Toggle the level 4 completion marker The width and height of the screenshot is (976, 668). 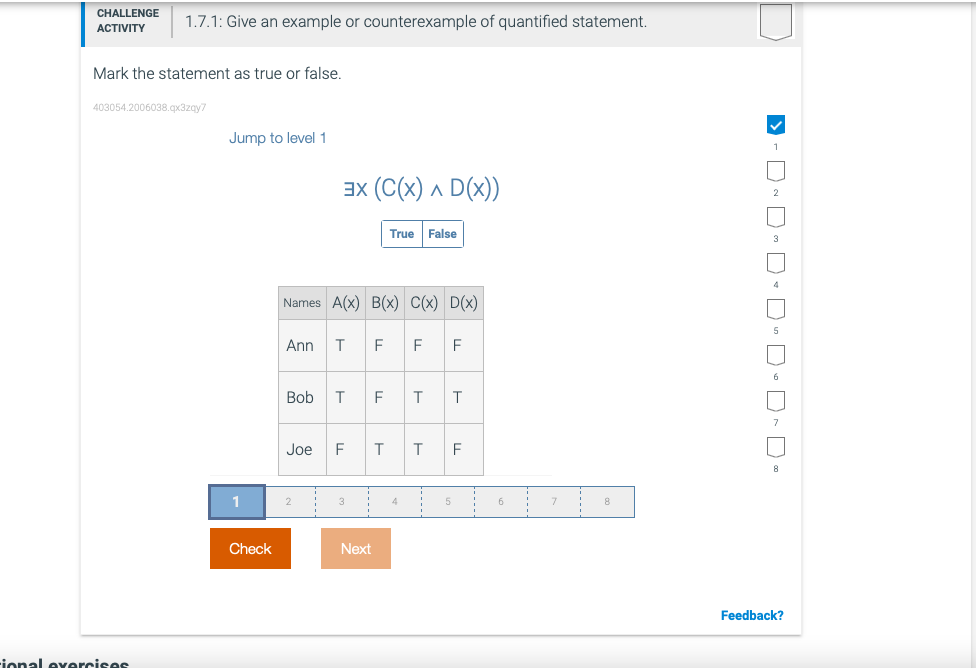775,262
